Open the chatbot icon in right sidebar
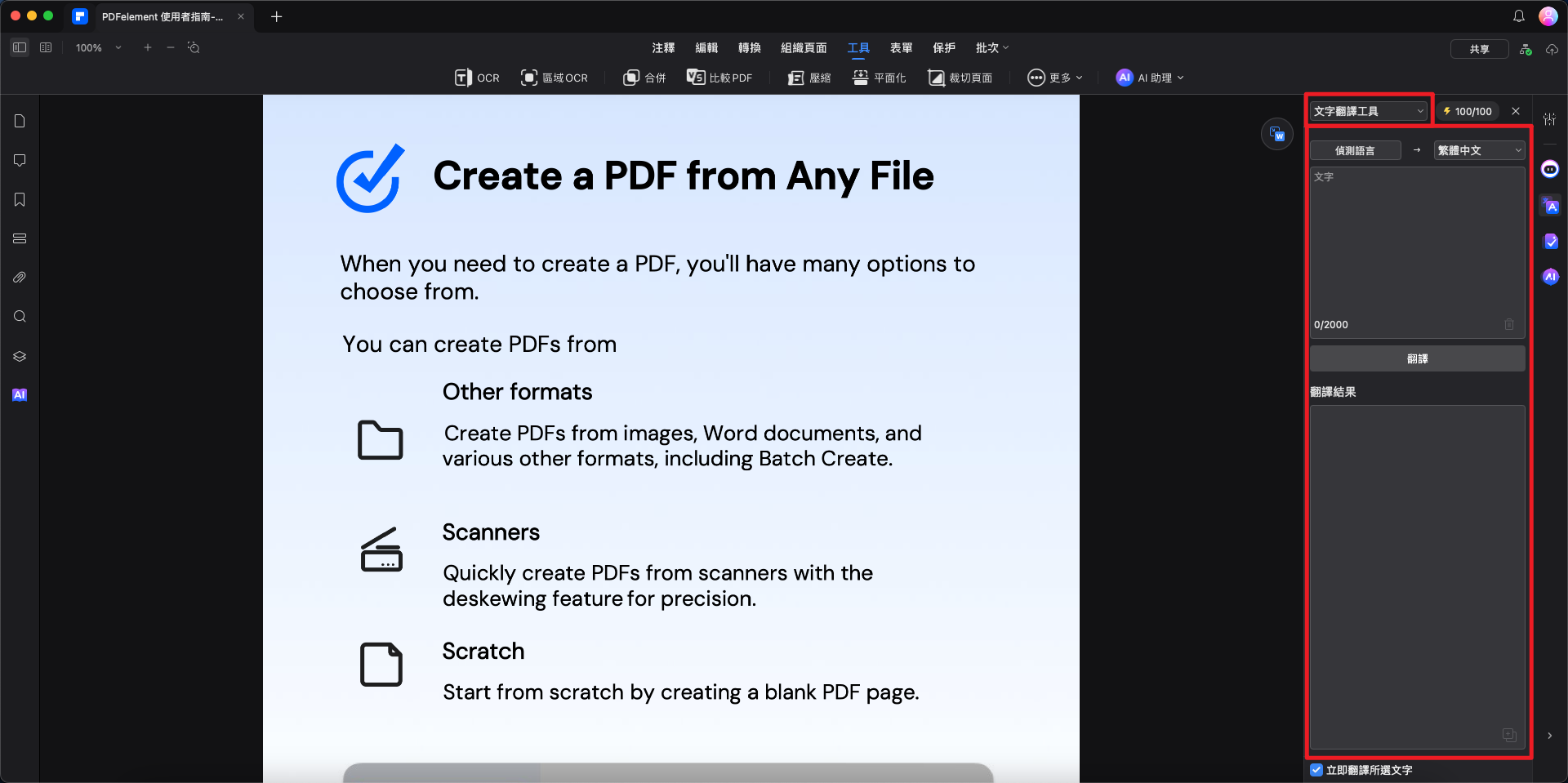 pos(1550,169)
